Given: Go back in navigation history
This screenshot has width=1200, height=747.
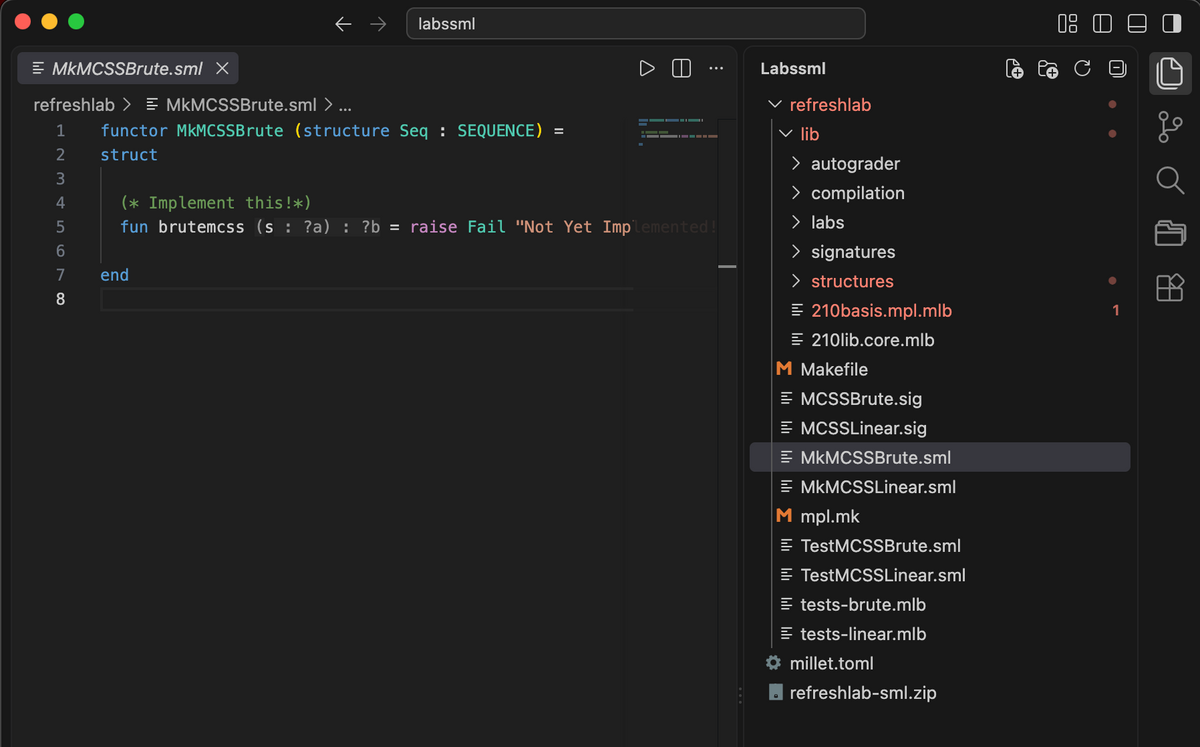Looking at the screenshot, I should point(343,24).
